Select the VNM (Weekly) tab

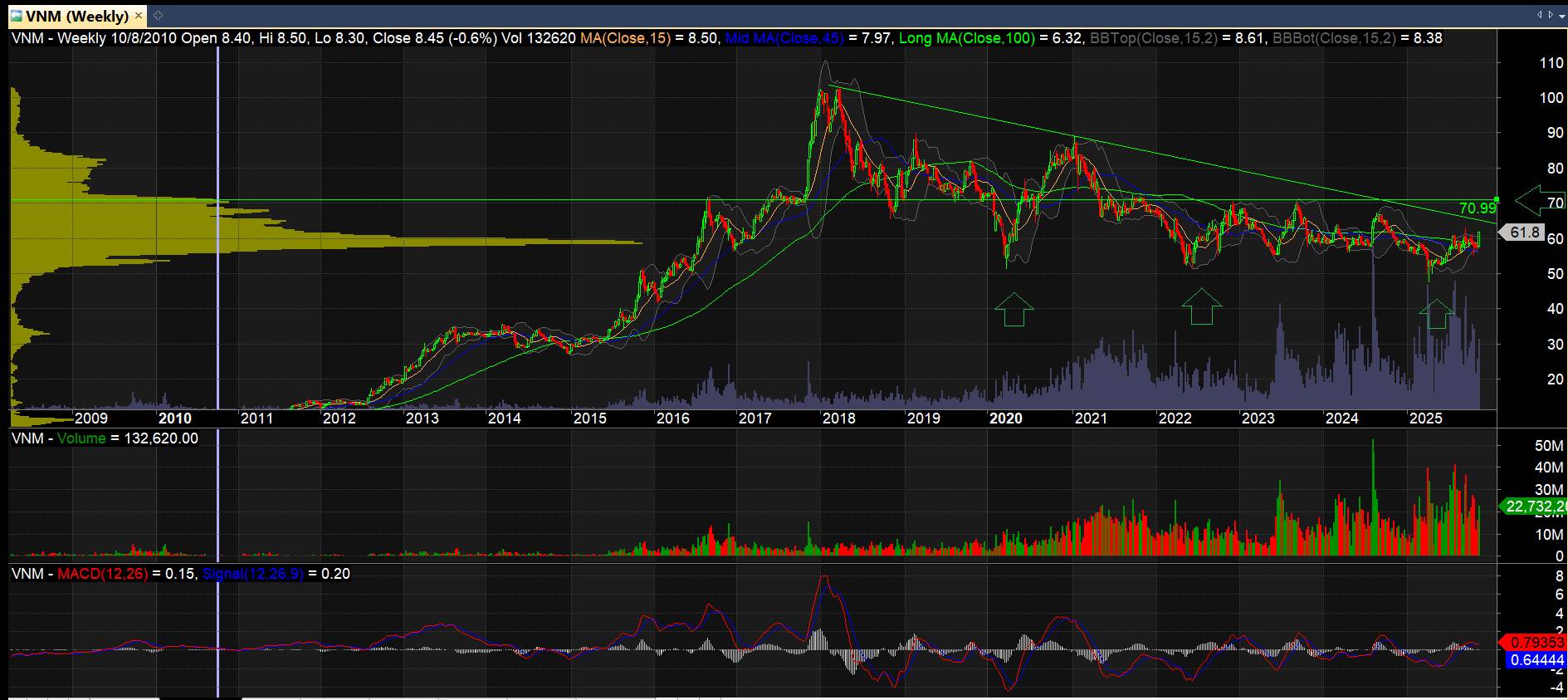[77, 16]
